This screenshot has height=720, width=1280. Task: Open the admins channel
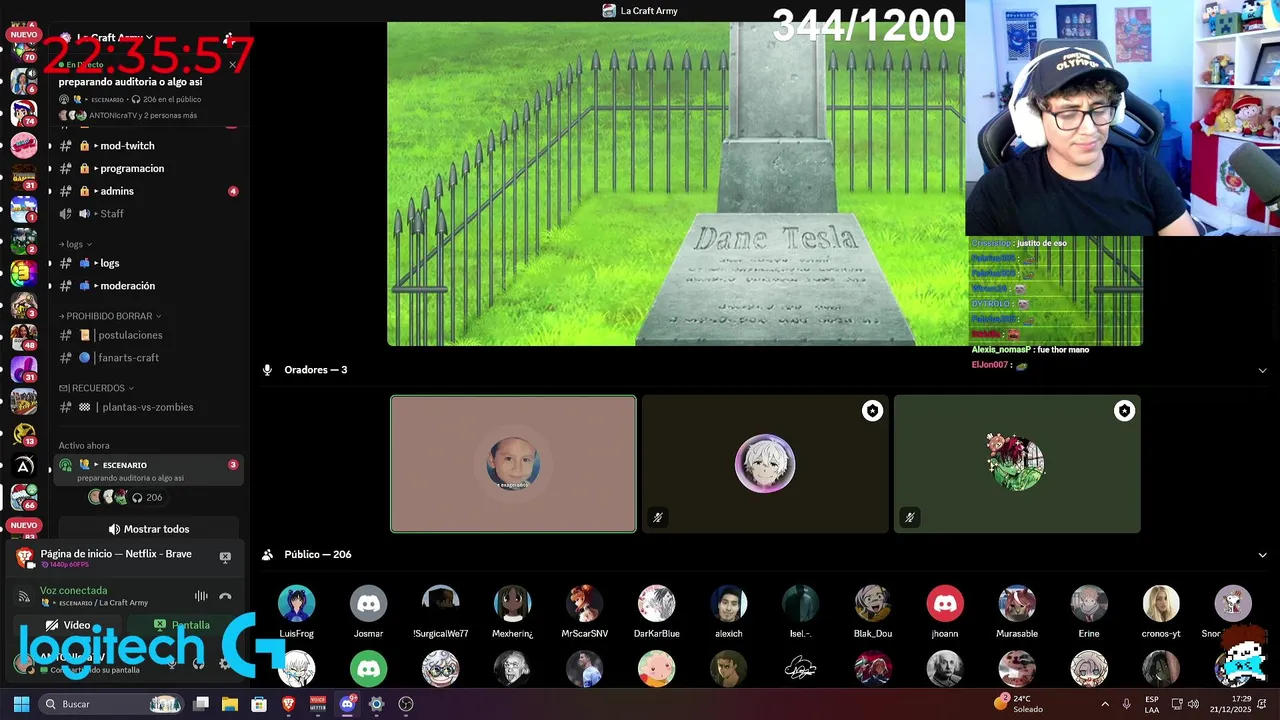click(x=150, y=191)
